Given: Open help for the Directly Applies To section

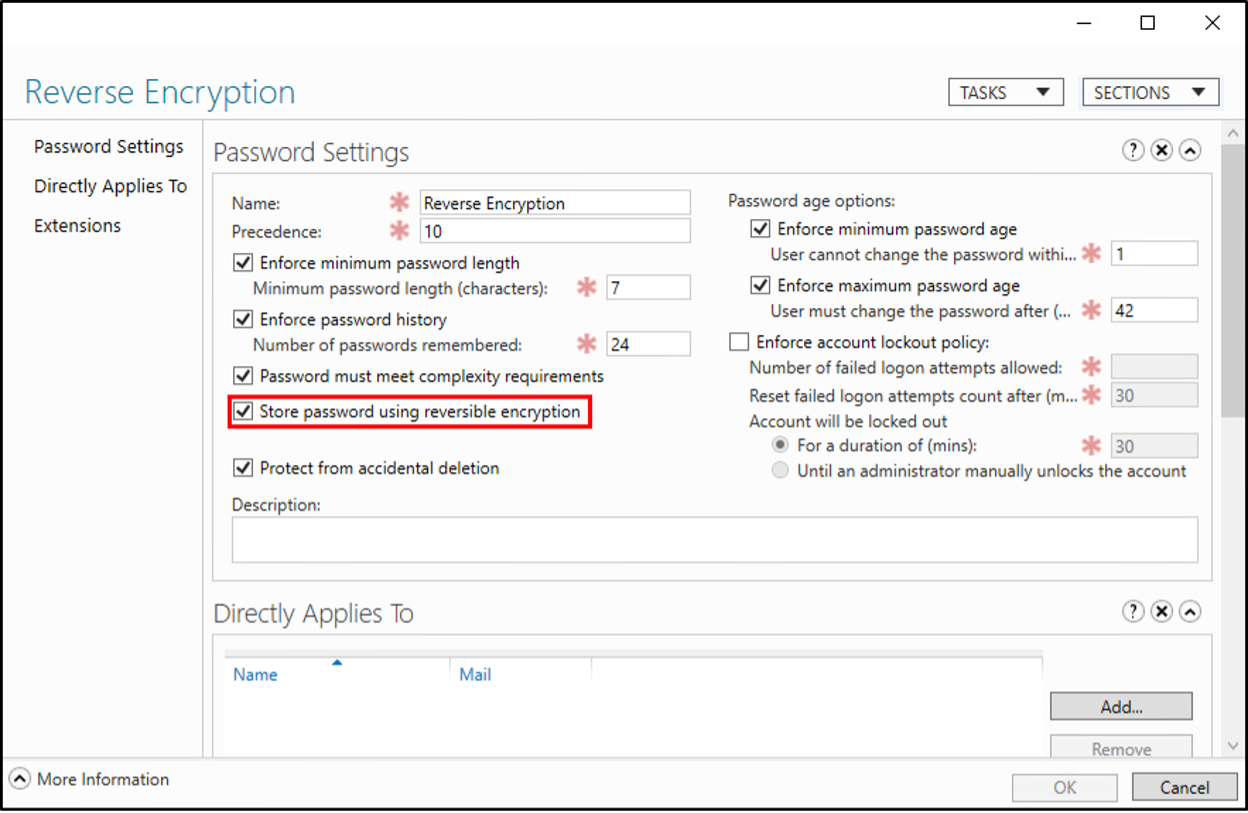Looking at the screenshot, I should point(1132,612).
